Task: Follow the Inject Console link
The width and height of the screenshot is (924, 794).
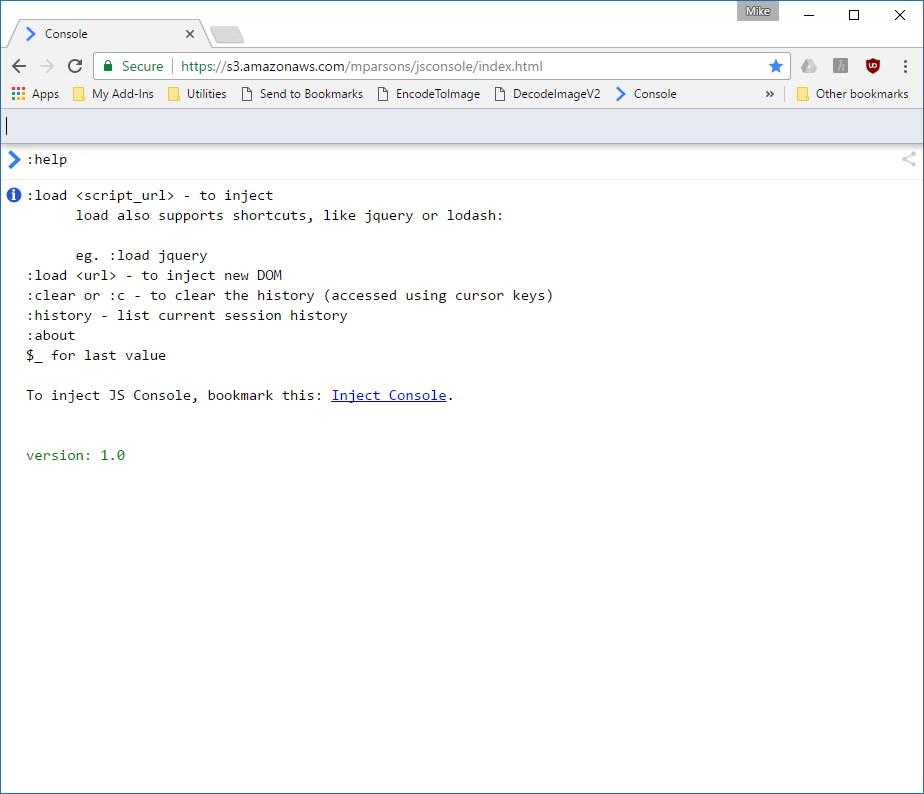Action: point(388,395)
